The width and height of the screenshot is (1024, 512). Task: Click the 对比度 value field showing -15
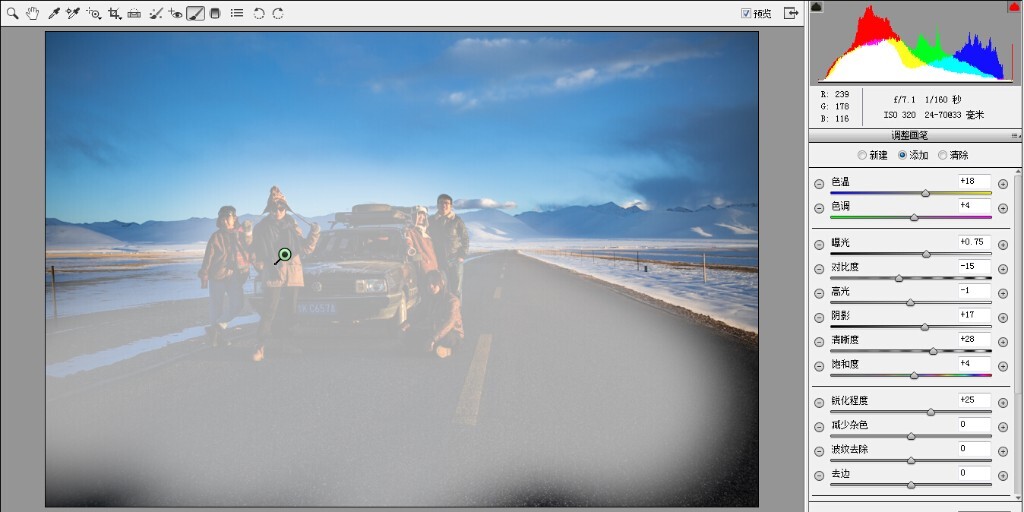[974, 266]
